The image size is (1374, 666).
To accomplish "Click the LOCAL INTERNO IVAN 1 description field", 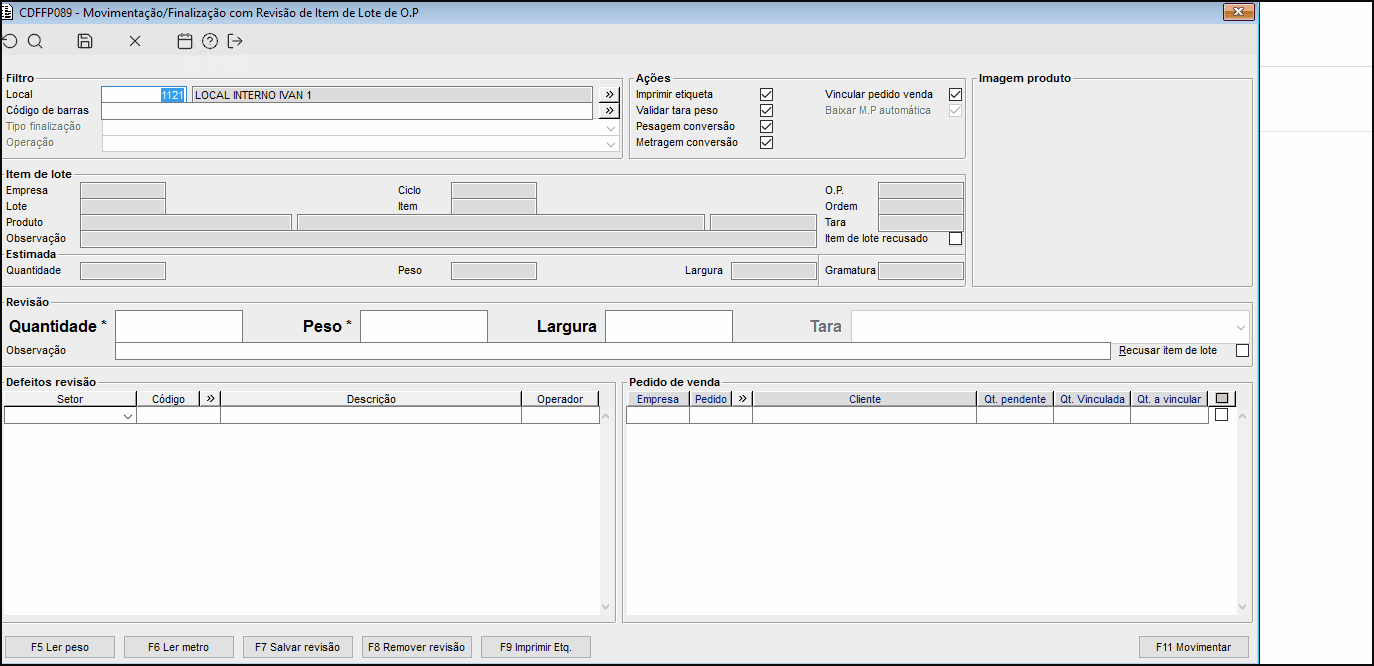I will (392, 94).
